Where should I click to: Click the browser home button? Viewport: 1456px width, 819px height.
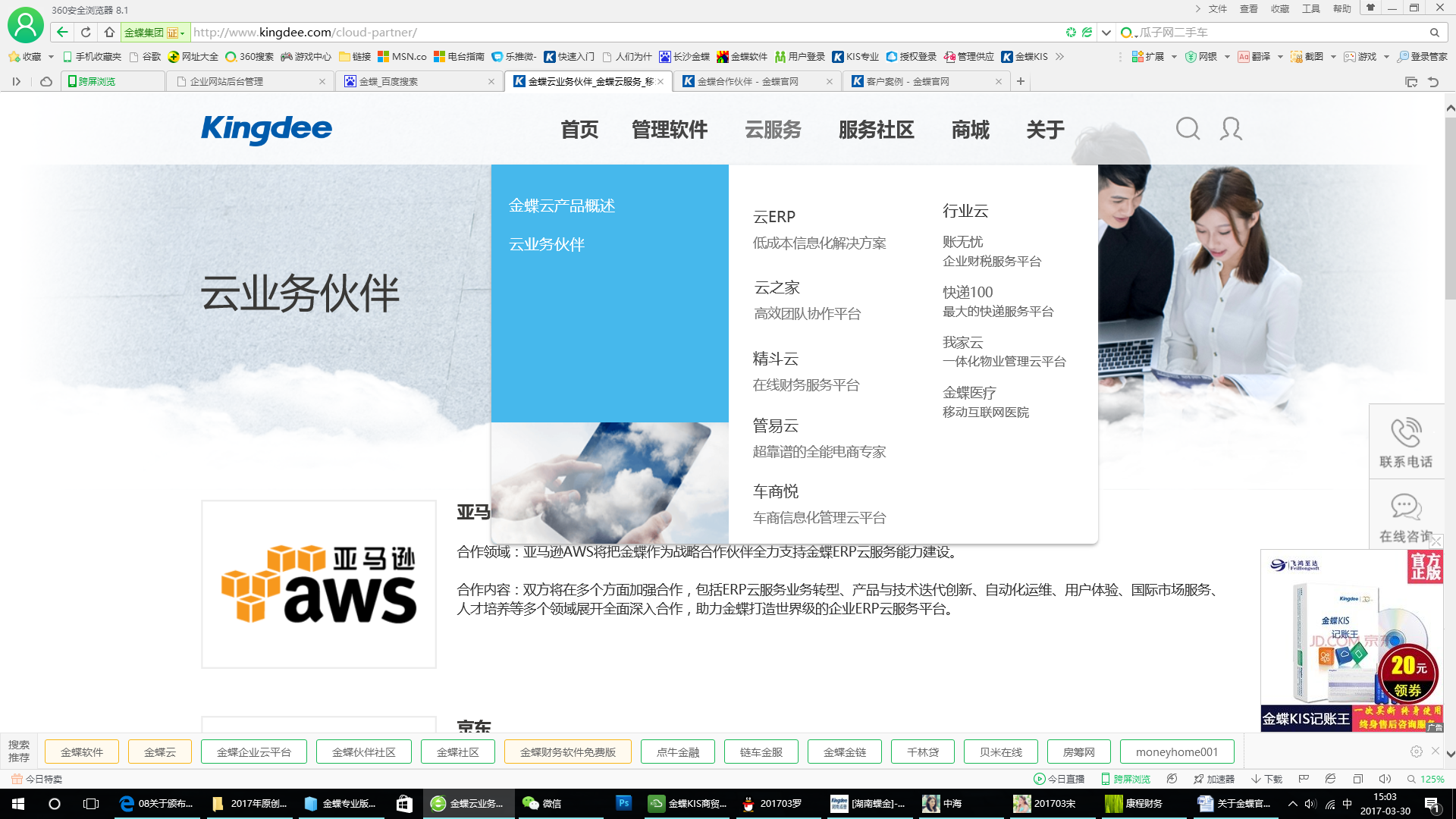[x=109, y=32]
